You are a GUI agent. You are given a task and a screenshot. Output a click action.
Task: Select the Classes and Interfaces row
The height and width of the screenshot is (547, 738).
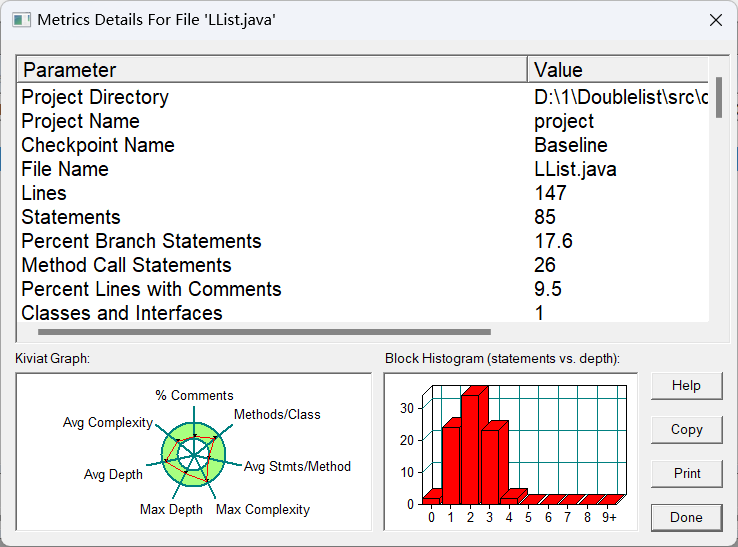pos(362,313)
